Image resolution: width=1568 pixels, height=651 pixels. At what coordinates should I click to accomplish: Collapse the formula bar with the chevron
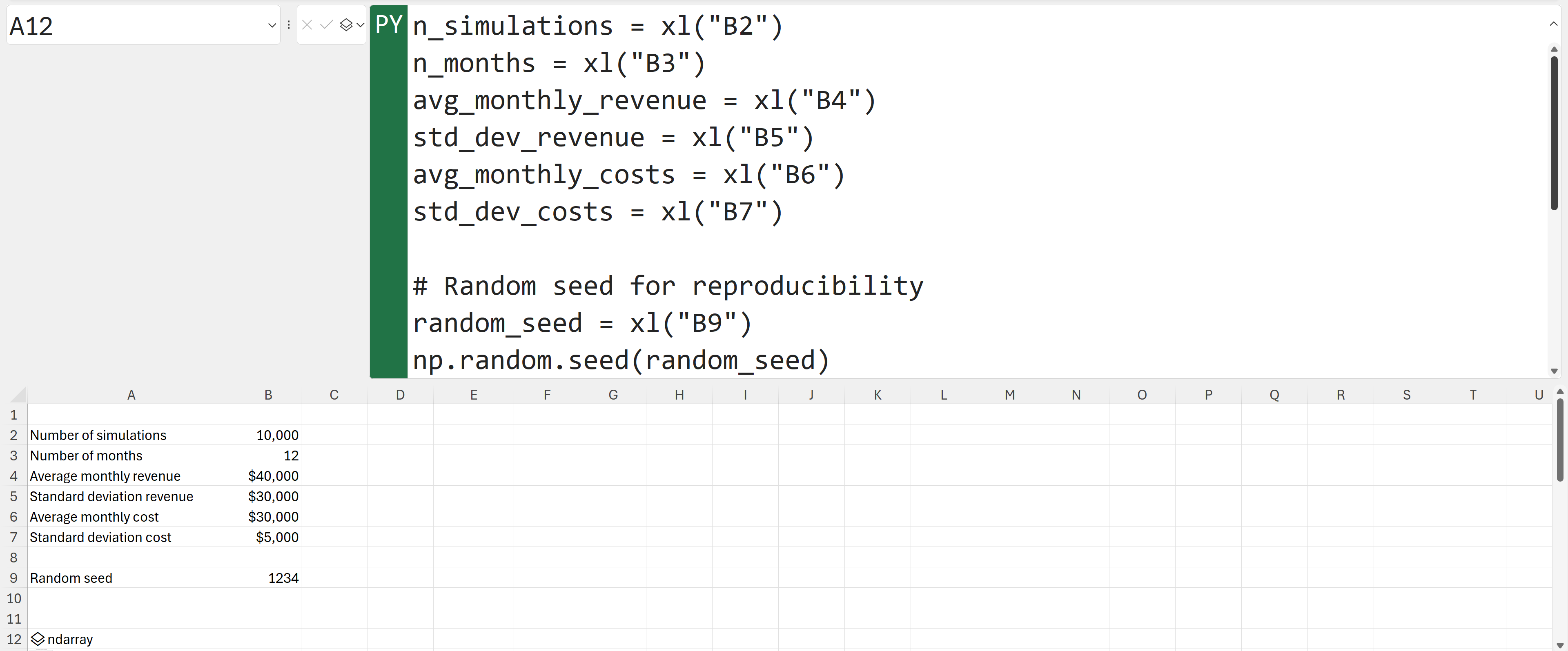point(1553,24)
